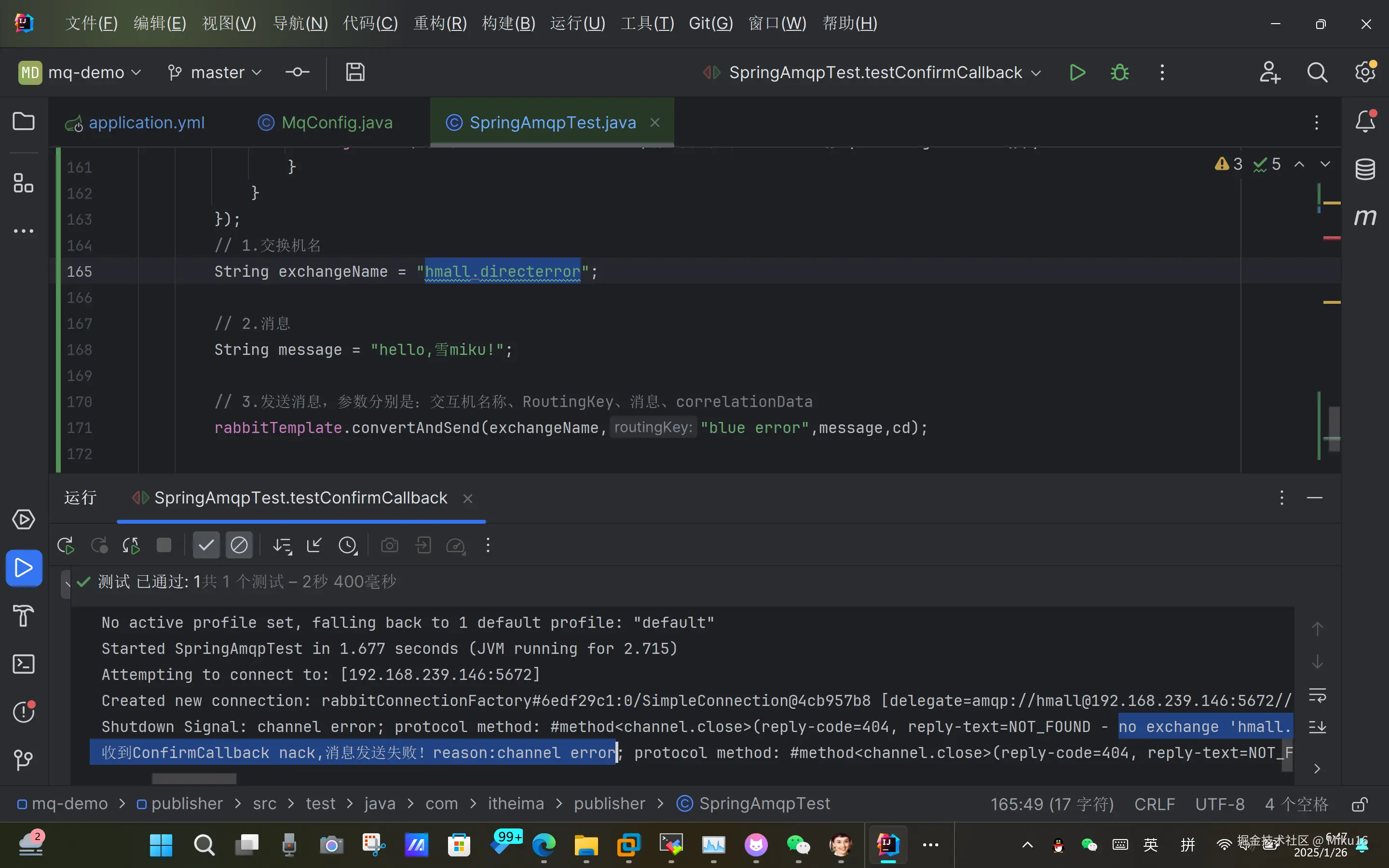
Task: Toggle soft-wrap in console output
Action: pos(1317,695)
